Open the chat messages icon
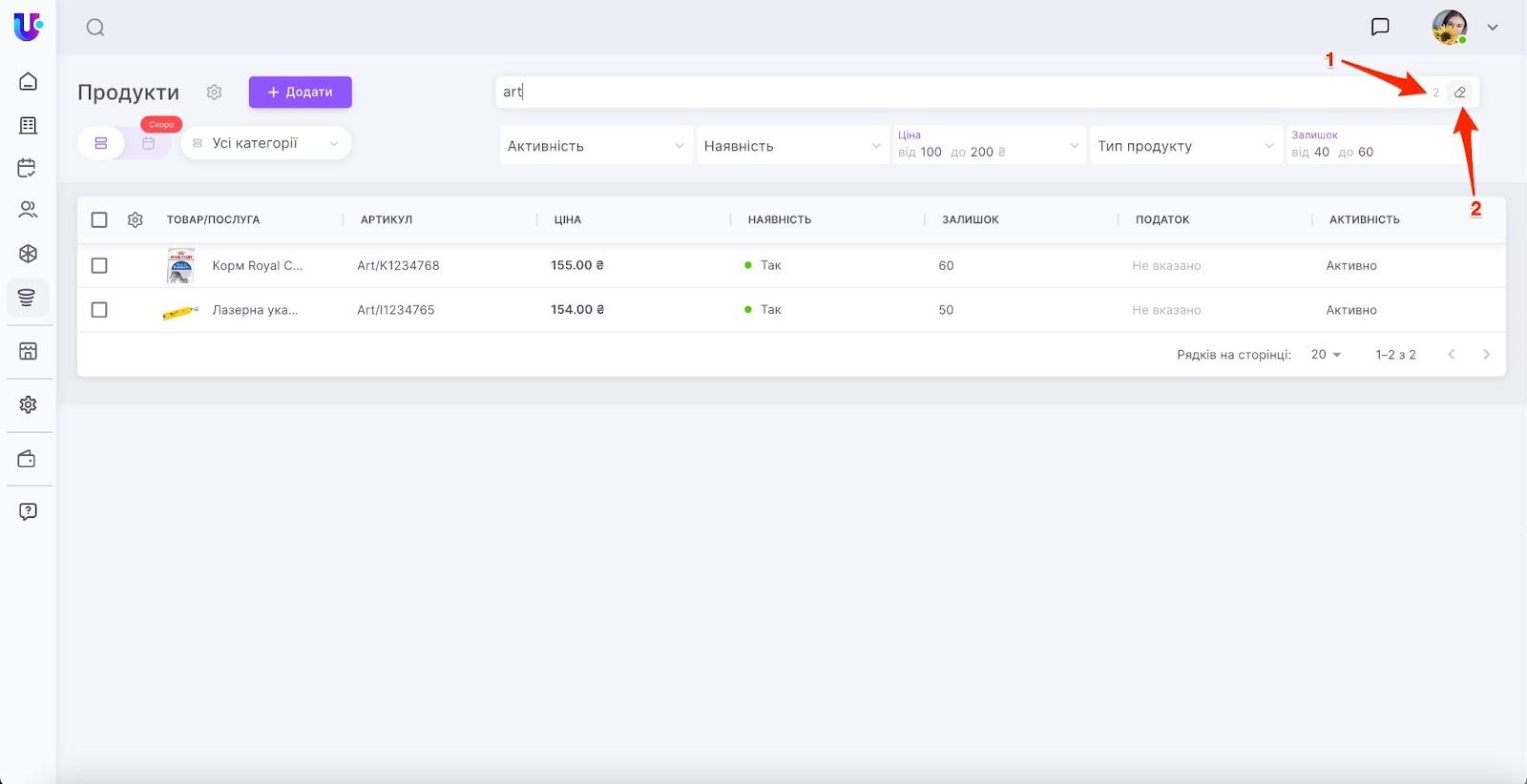 point(1380,27)
